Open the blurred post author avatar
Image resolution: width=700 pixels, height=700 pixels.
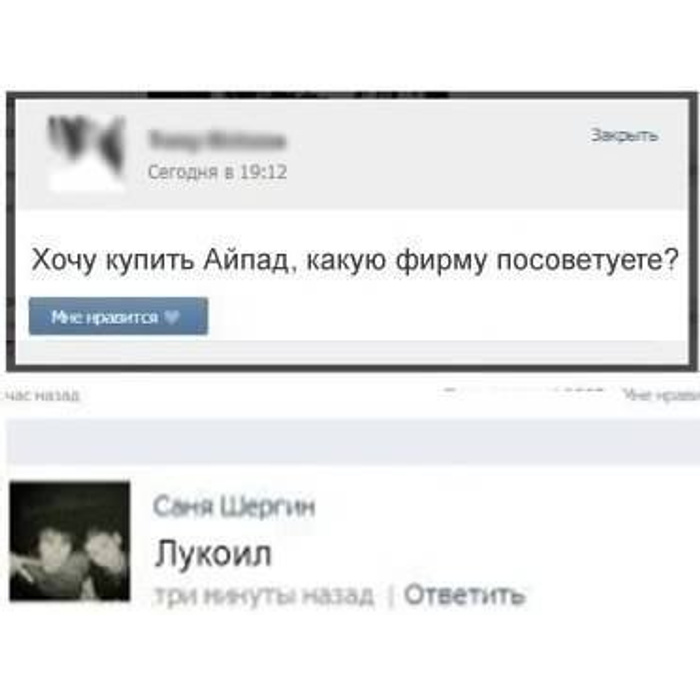(x=86, y=152)
